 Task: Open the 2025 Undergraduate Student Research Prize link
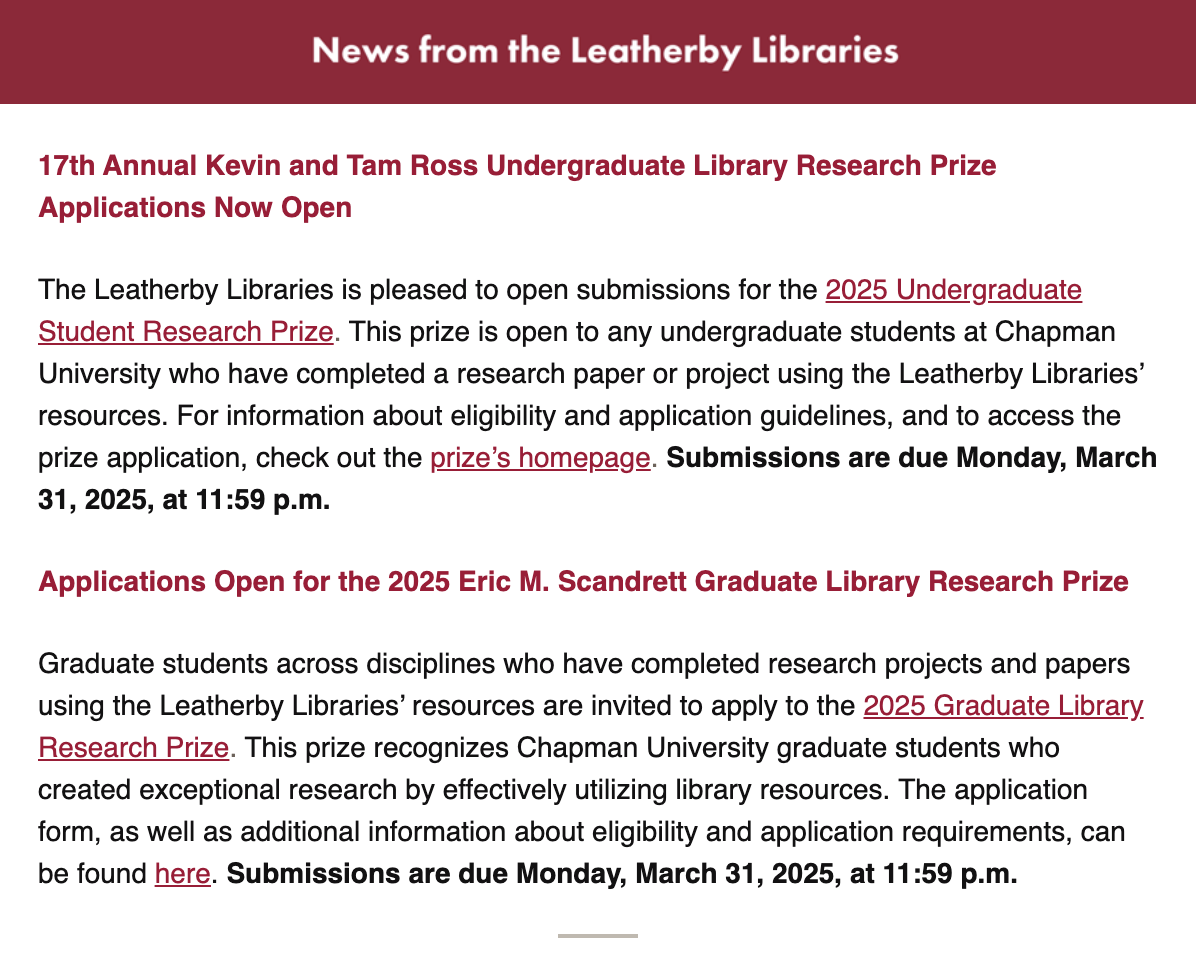(x=953, y=291)
